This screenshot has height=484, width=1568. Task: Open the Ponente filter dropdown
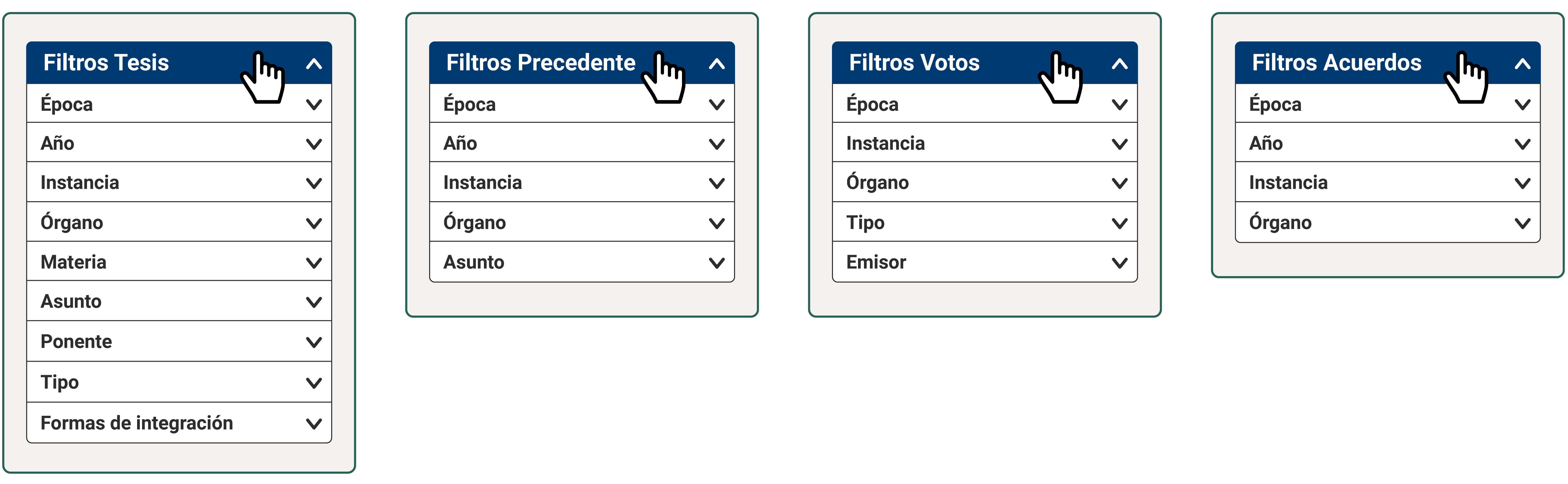(x=179, y=341)
